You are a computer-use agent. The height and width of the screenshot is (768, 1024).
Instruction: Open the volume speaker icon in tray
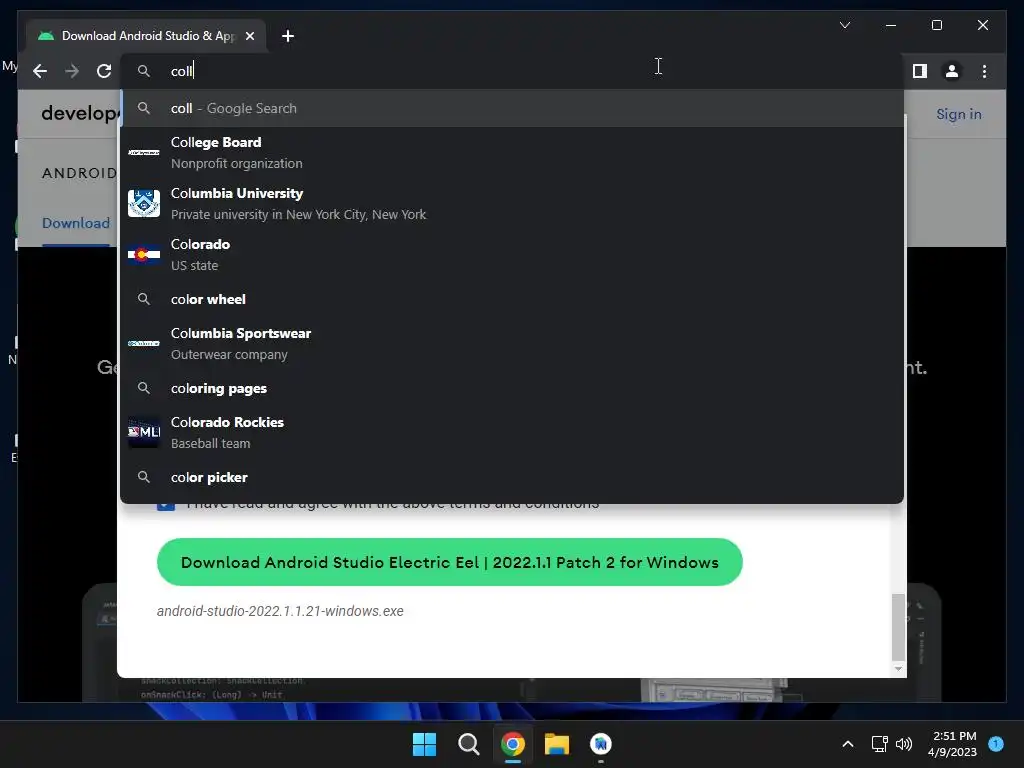pyautogui.click(x=904, y=744)
